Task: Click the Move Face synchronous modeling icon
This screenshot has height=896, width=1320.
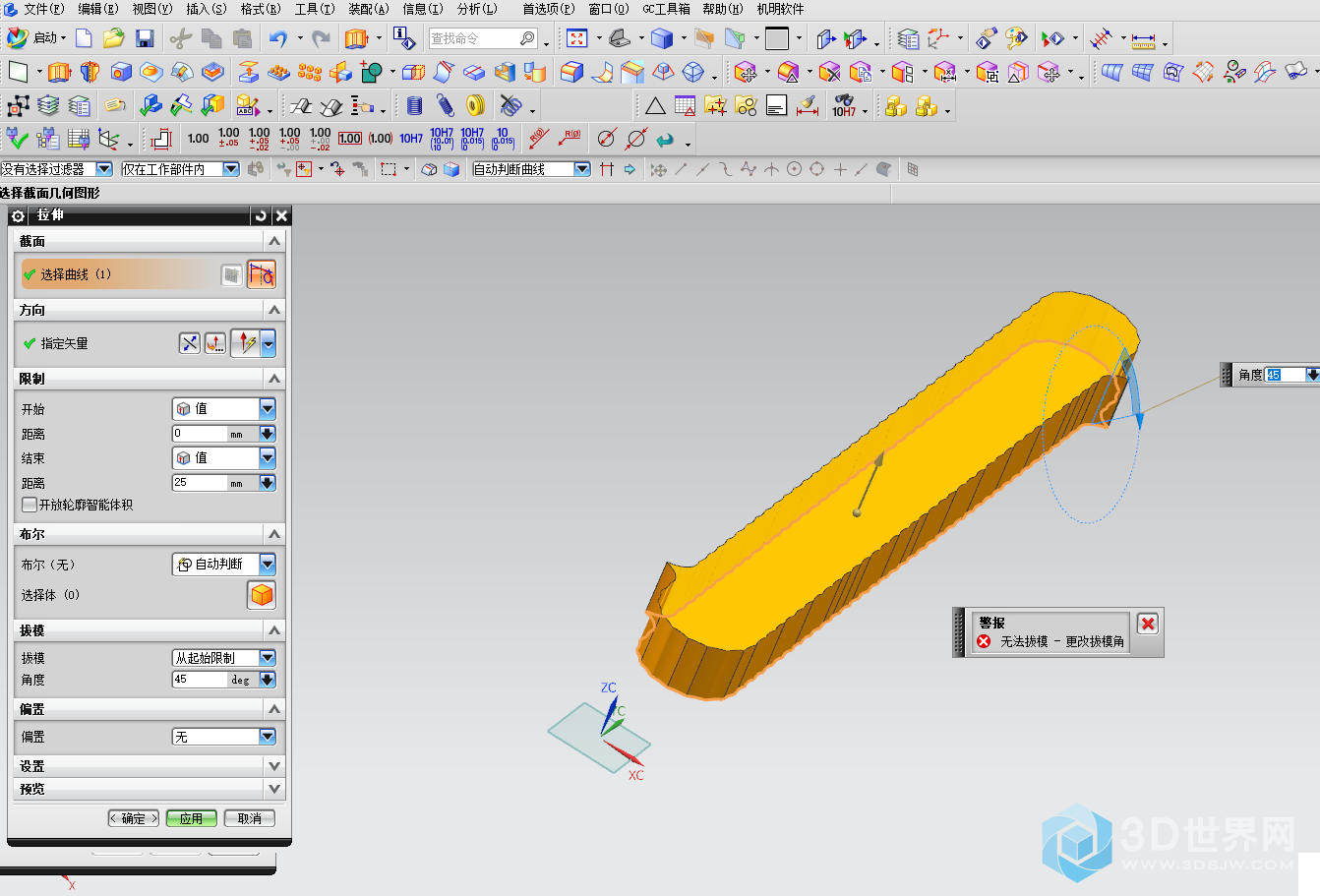Action: tap(746, 72)
